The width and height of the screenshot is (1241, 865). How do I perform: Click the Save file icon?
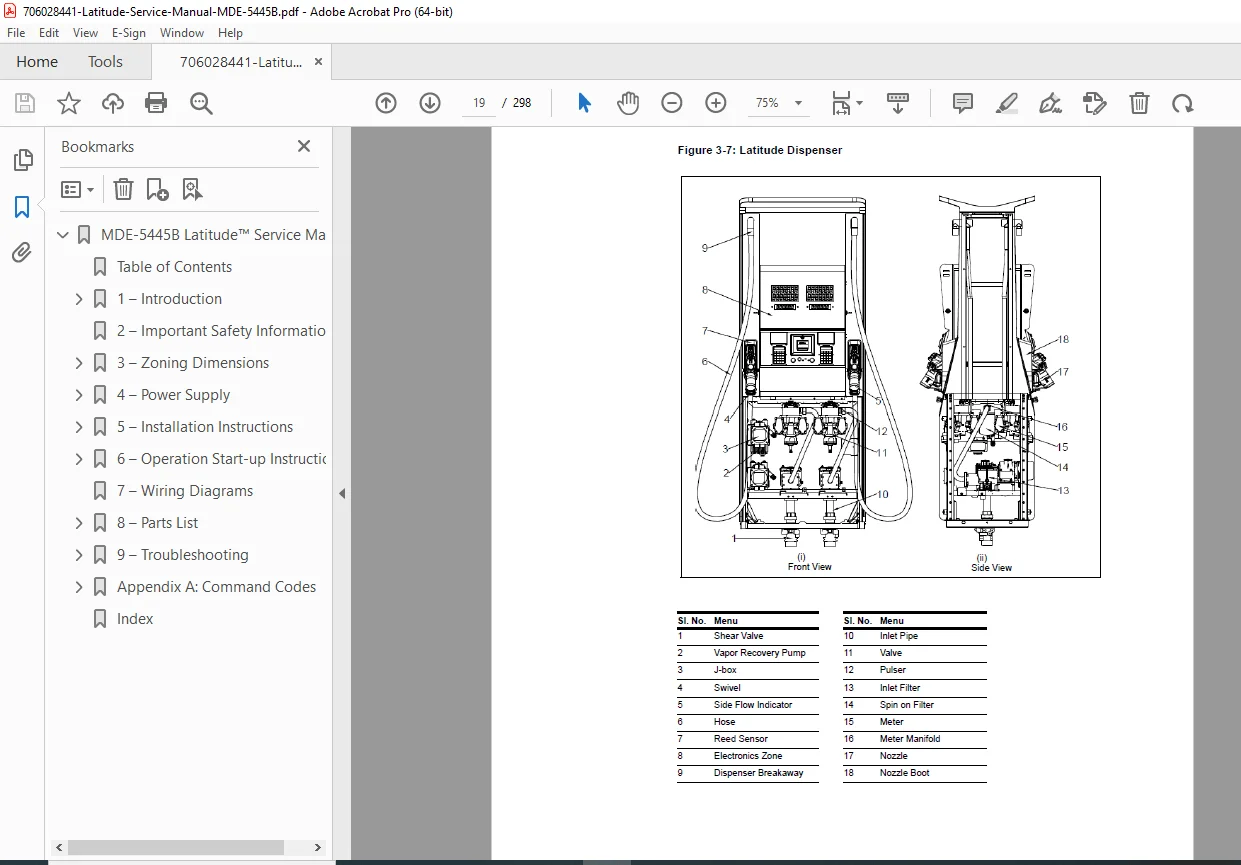[x=25, y=103]
